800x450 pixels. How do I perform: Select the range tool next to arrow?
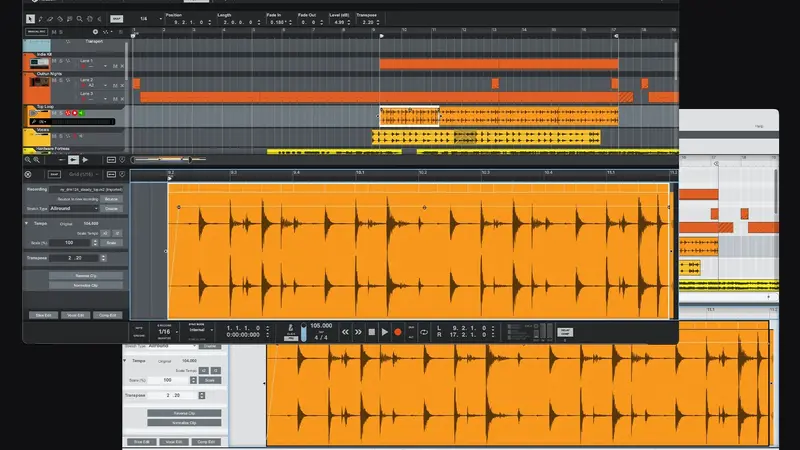pyautogui.click(x=40, y=19)
